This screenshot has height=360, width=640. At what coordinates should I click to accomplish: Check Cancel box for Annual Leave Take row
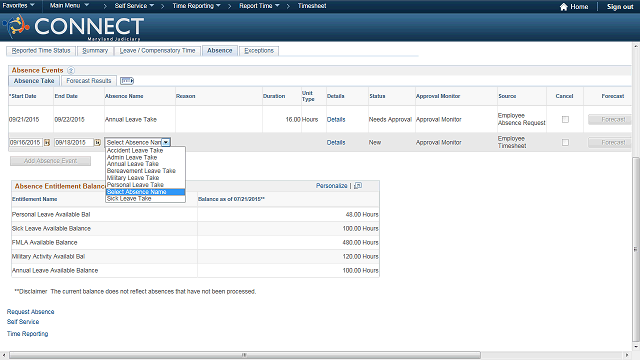pos(565,120)
